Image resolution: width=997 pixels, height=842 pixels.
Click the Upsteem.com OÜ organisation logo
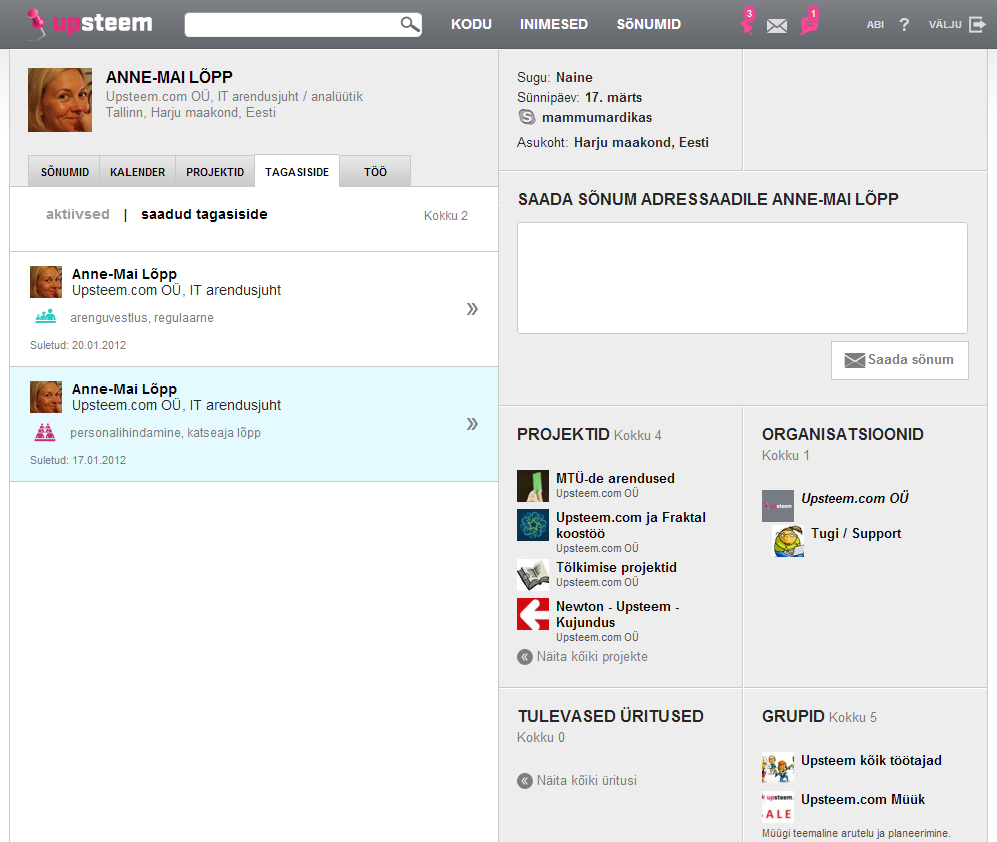[778, 506]
